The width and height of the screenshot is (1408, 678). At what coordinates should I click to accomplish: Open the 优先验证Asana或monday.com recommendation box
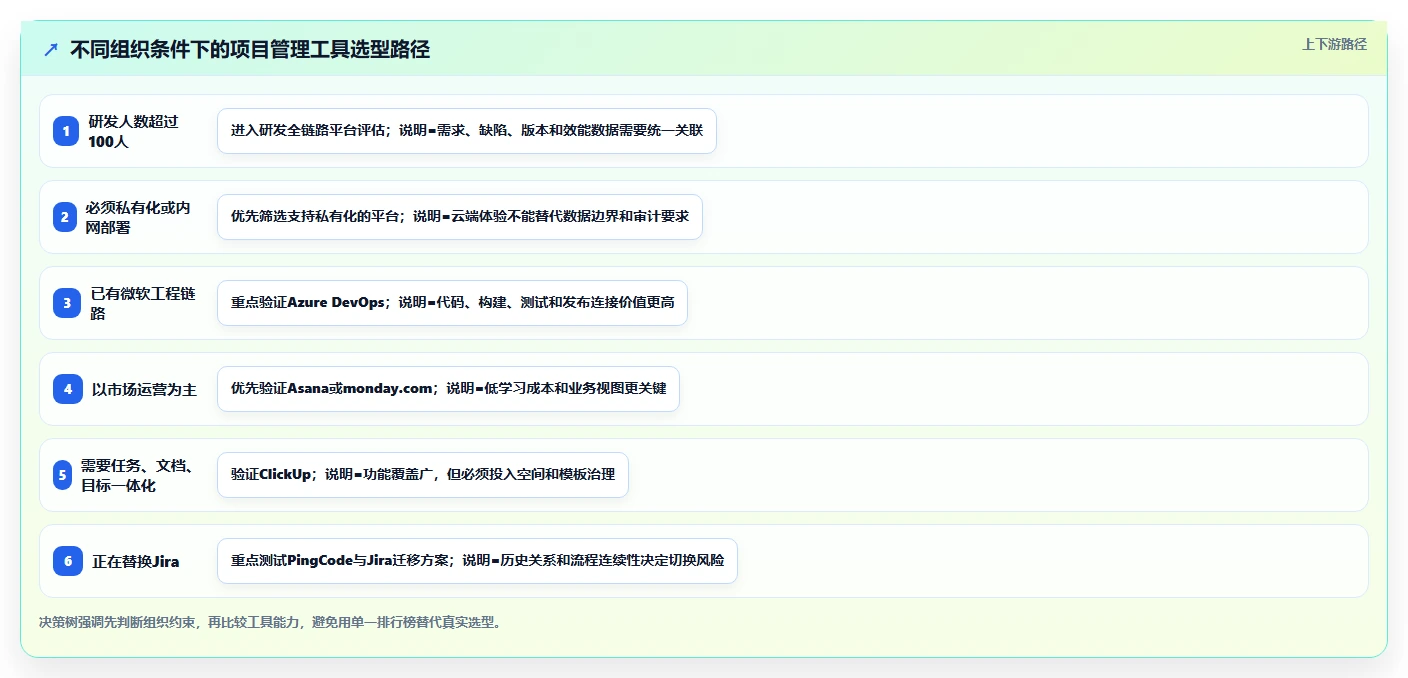448,389
